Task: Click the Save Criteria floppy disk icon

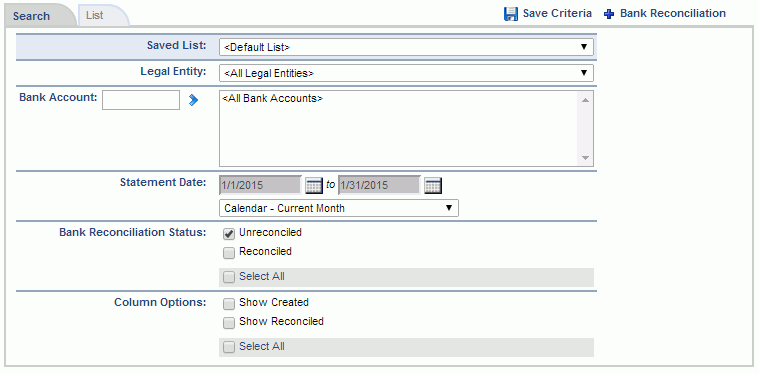Action: coord(511,14)
